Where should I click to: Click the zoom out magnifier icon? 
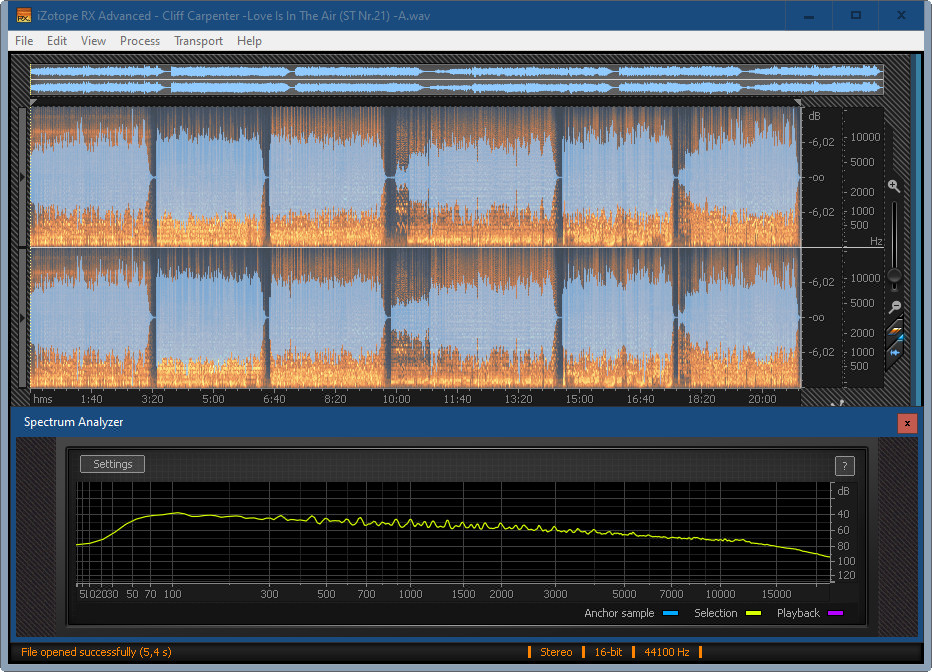pos(895,307)
